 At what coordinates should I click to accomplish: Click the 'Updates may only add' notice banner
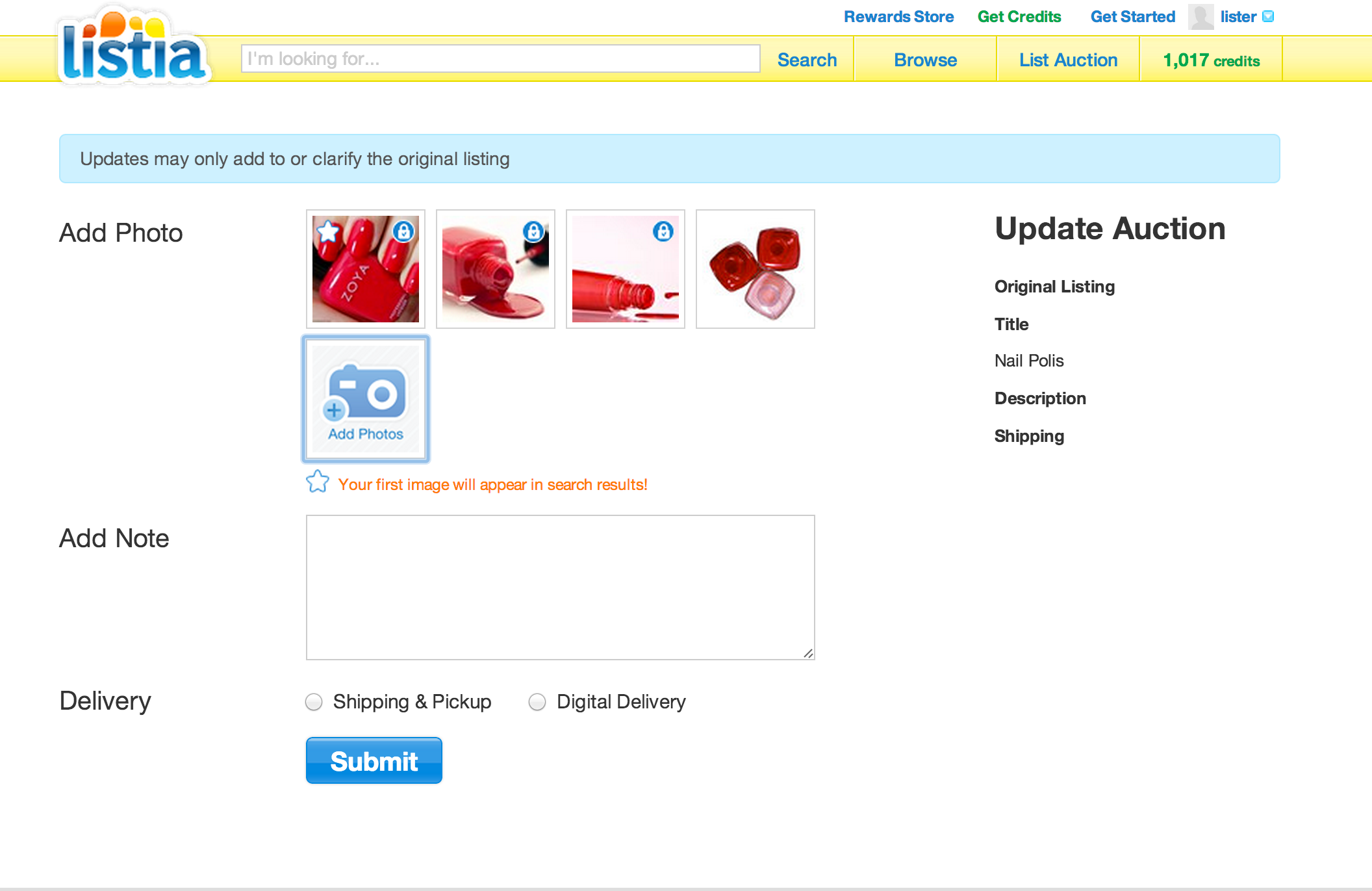click(x=670, y=159)
